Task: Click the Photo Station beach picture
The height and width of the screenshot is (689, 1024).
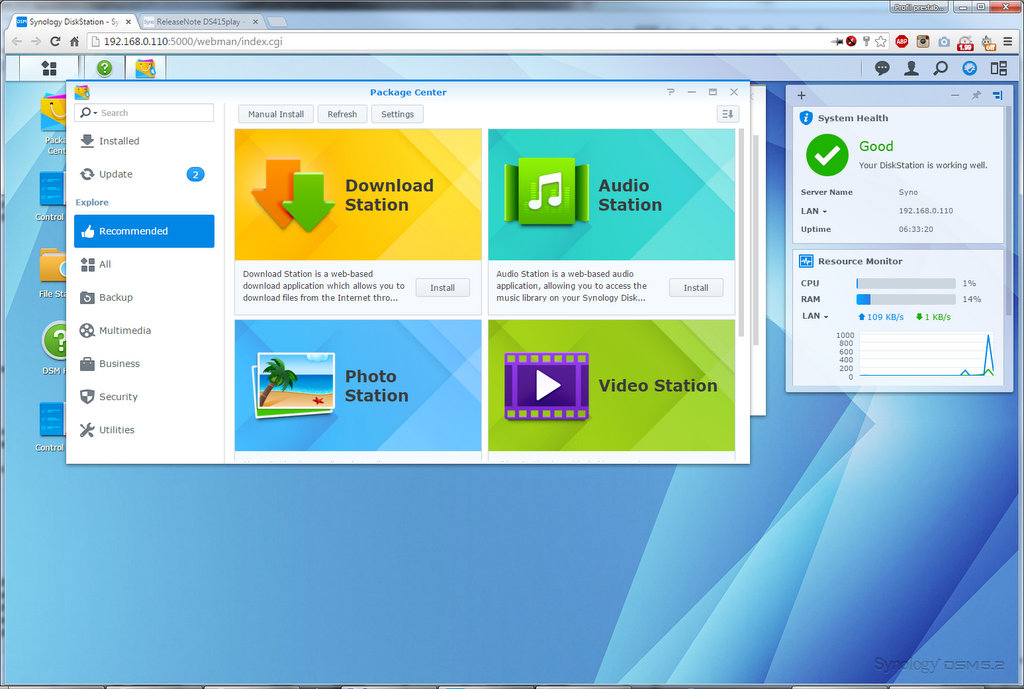Action: tap(293, 385)
